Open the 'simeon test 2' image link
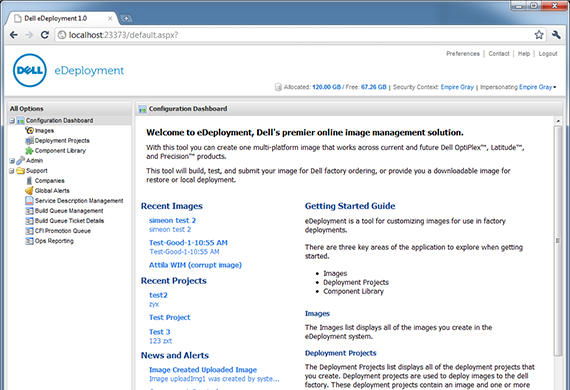Viewport: 570px width, 390px height. pyautogui.click(x=172, y=221)
